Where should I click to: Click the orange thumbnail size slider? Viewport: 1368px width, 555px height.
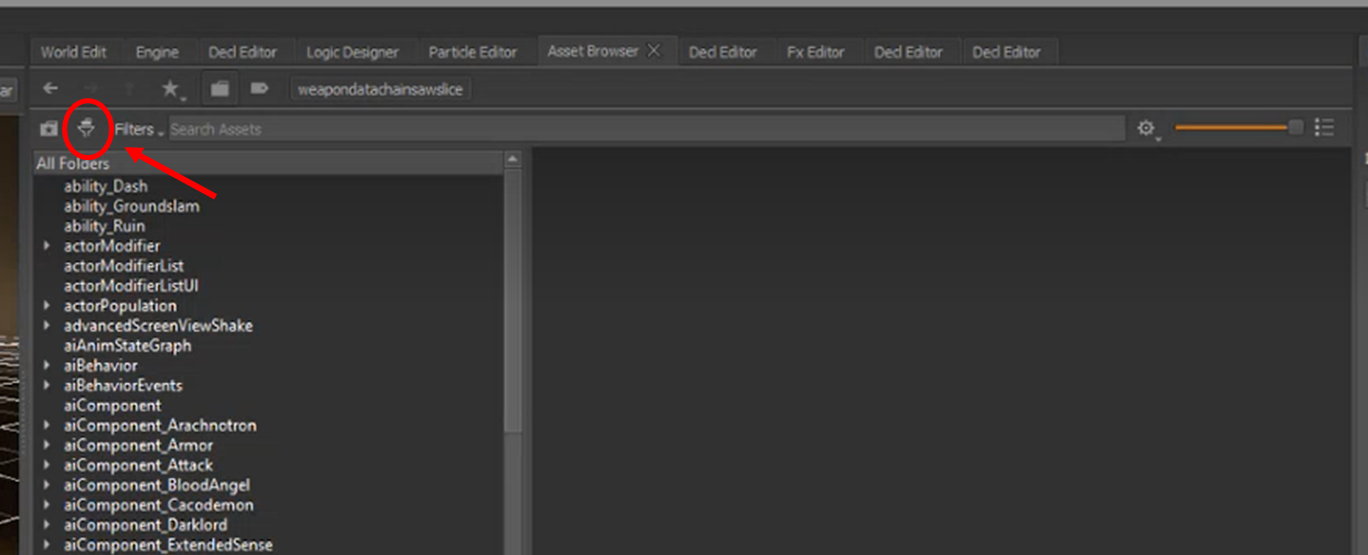pyautogui.click(x=1238, y=128)
